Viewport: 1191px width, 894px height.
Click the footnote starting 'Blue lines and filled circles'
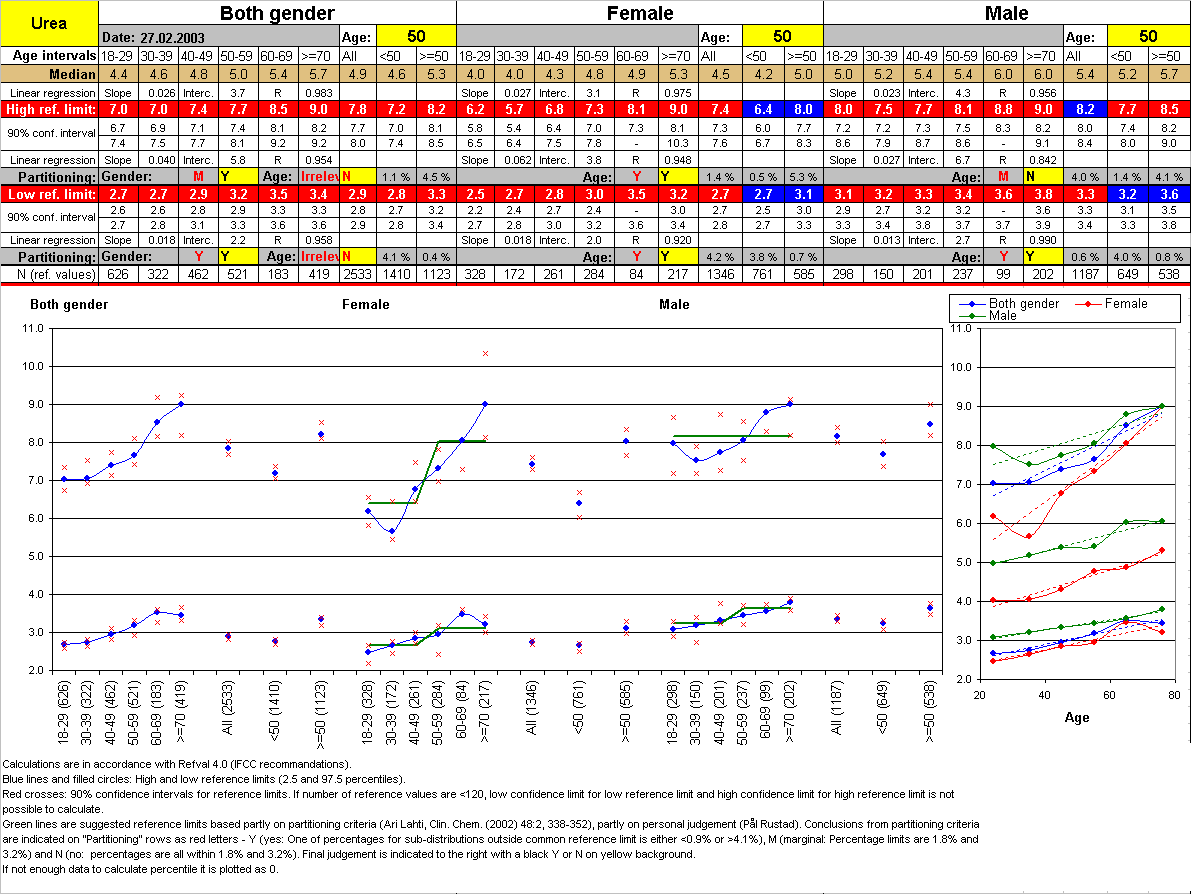pyautogui.click(x=204, y=779)
